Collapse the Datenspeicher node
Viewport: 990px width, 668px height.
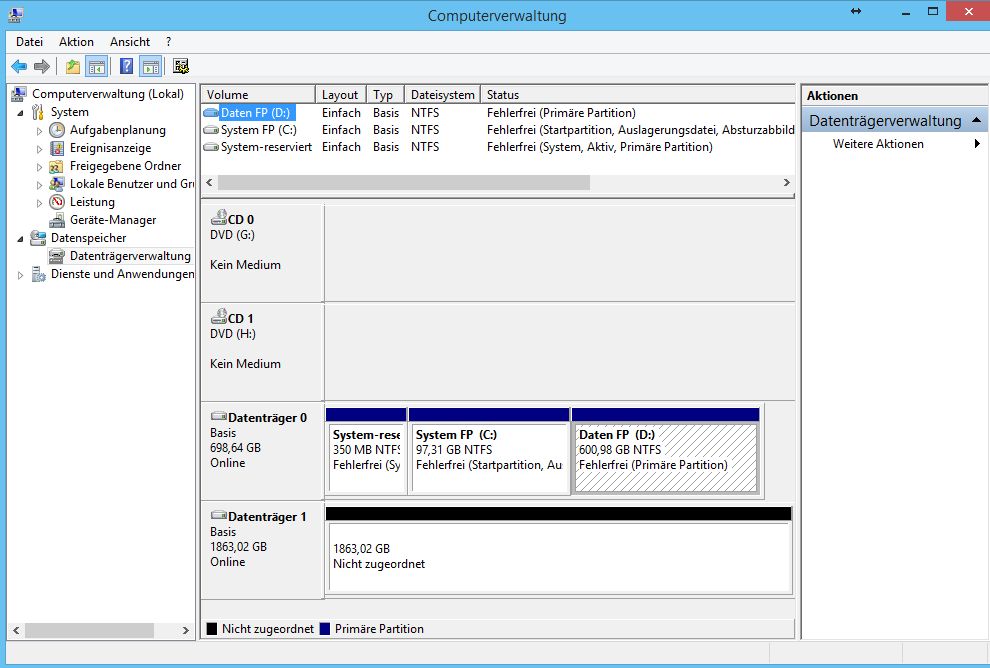click(x=21, y=239)
